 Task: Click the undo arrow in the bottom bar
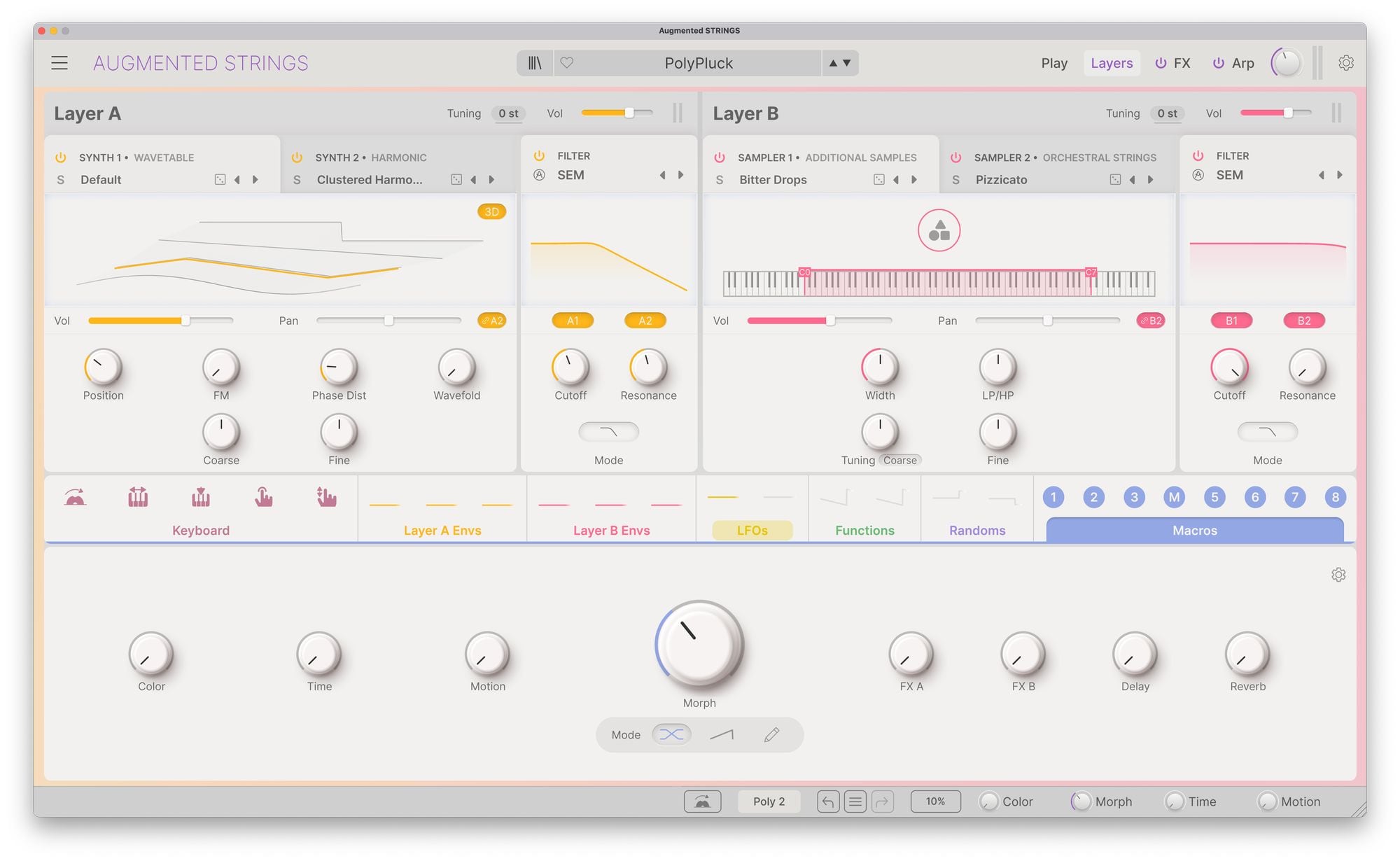828,801
